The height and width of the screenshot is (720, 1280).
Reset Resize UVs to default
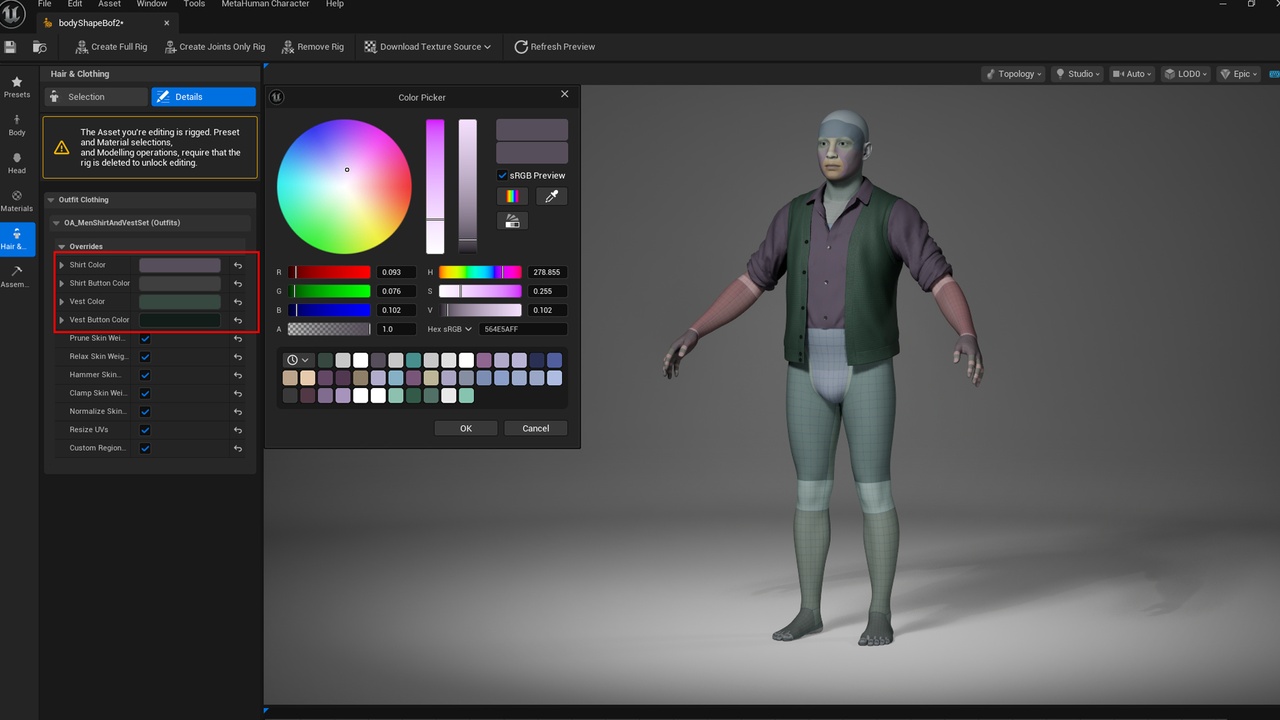click(x=238, y=430)
